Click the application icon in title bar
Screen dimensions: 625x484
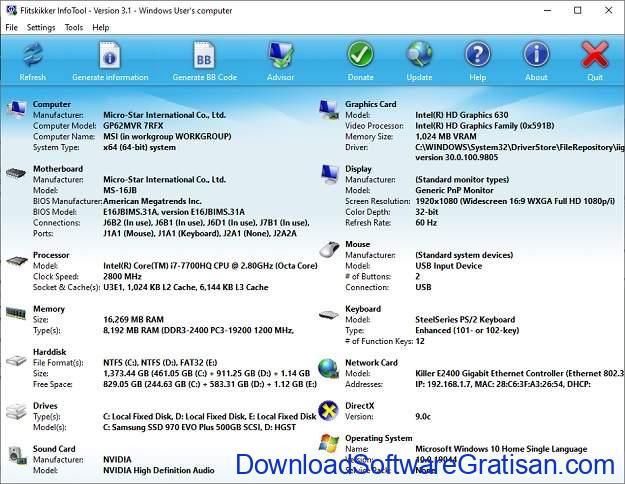pos(11,10)
